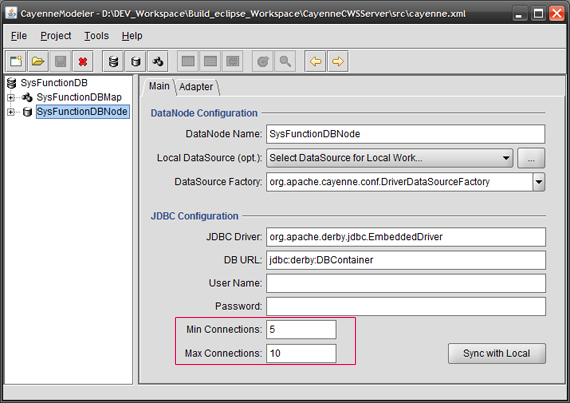Click the forward arrow navigation icon
The image size is (570, 403).
(x=338, y=61)
